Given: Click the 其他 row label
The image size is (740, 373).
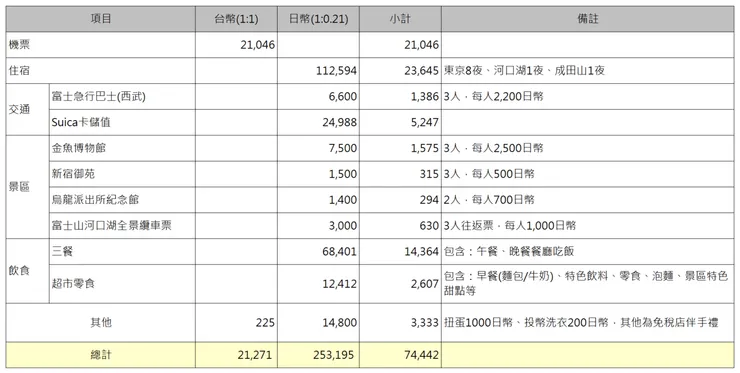Looking at the screenshot, I should pyautogui.click(x=101, y=323).
